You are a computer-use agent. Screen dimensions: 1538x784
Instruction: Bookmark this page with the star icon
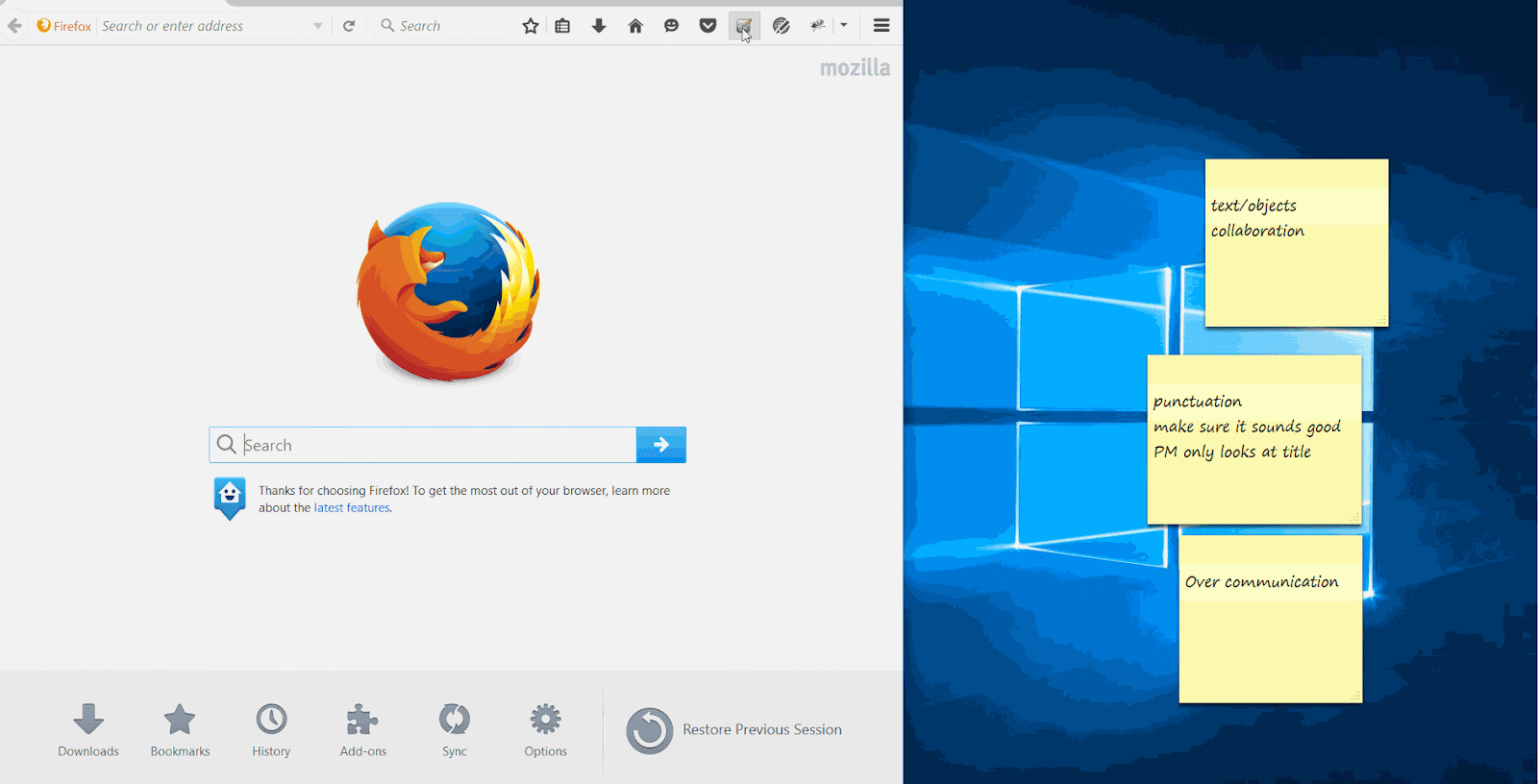pyautogui.click(x=531, y=26)
